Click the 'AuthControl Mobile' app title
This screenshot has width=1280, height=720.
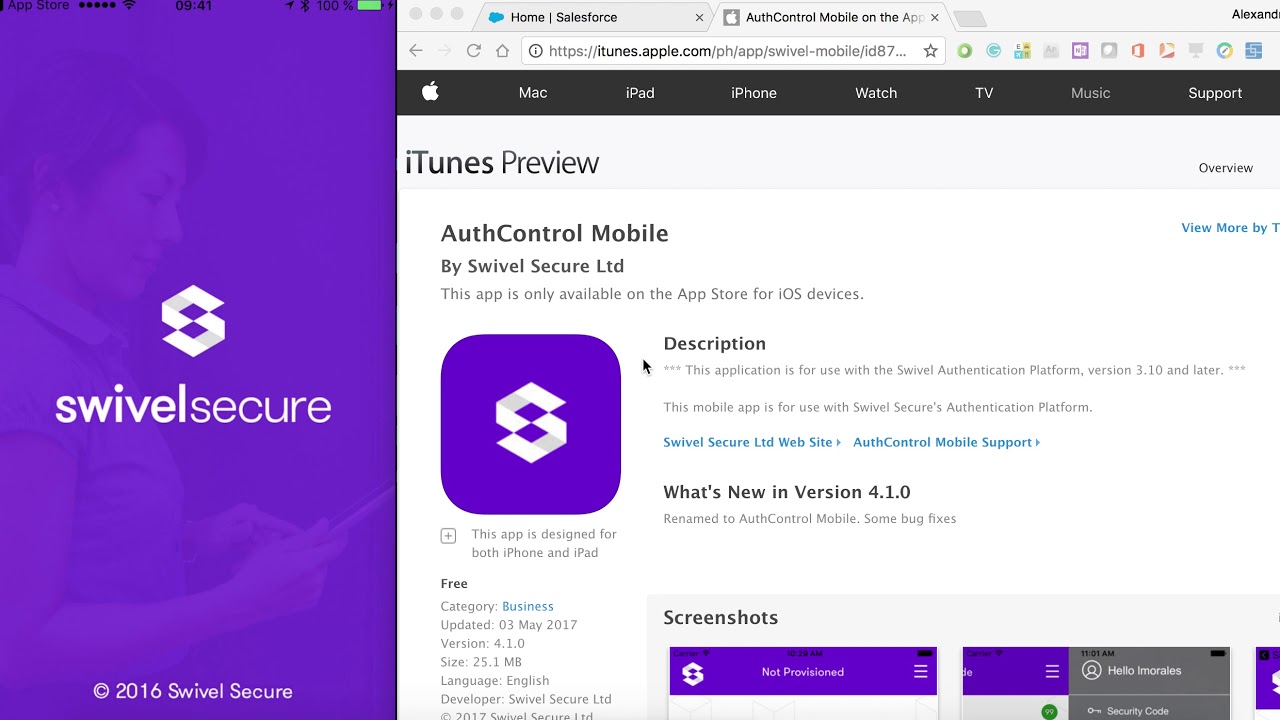pos(554,233)
